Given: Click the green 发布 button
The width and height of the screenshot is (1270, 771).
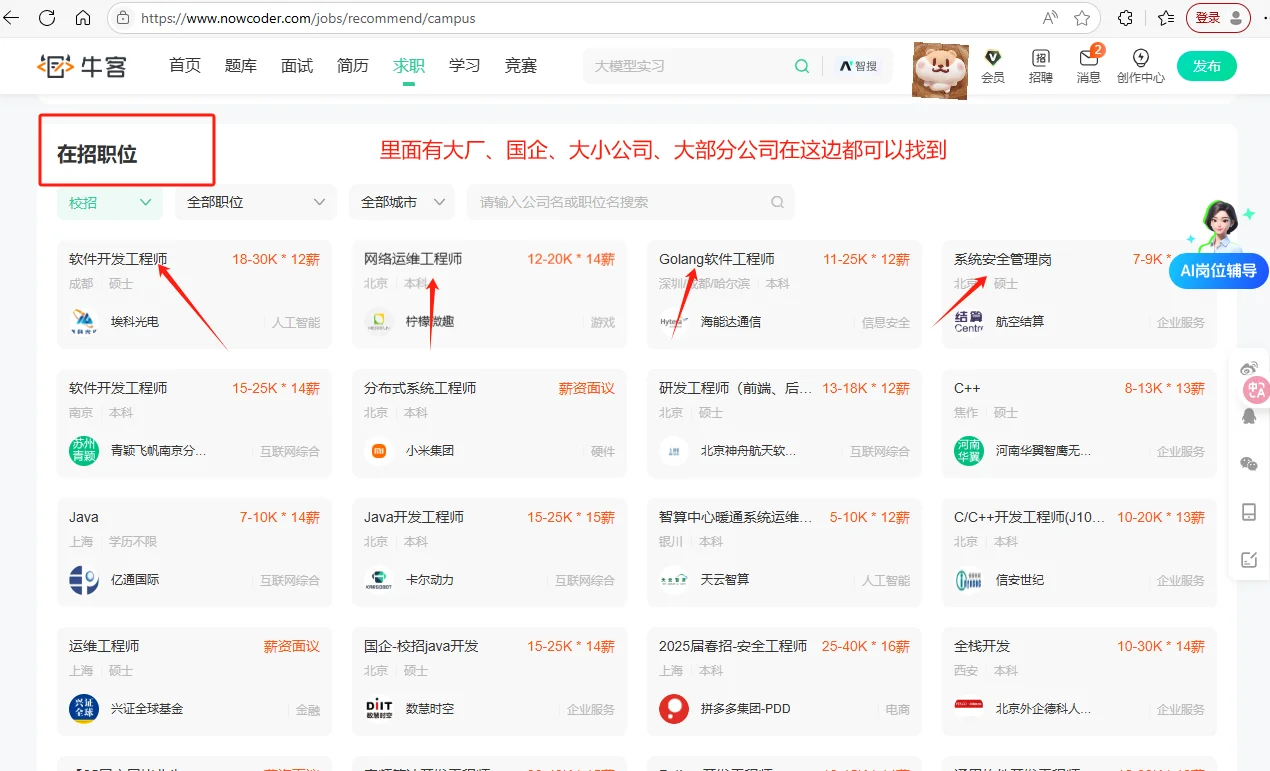Looking at the screenshot, I should (1207, 66).
